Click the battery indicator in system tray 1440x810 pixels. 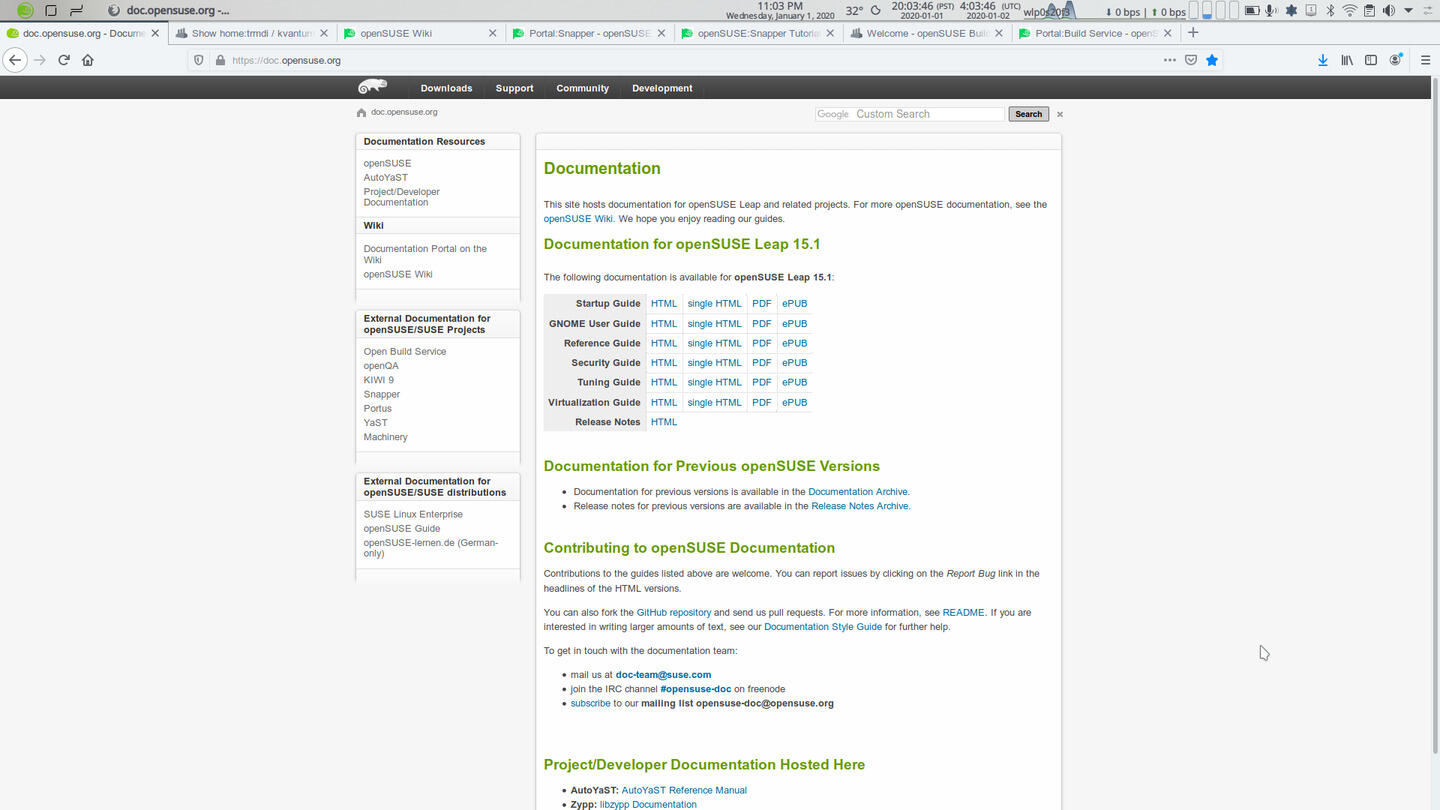(x=1251, y=11)
